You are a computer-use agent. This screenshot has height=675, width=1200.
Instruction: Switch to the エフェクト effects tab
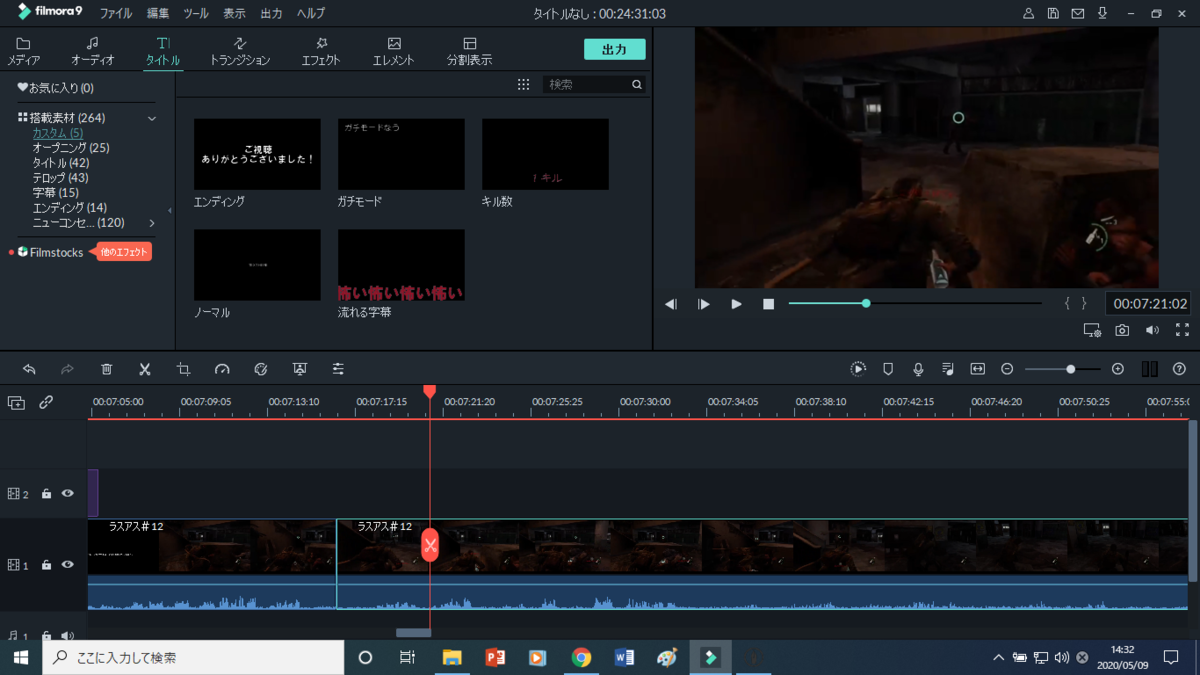click(x=321, y=51)
